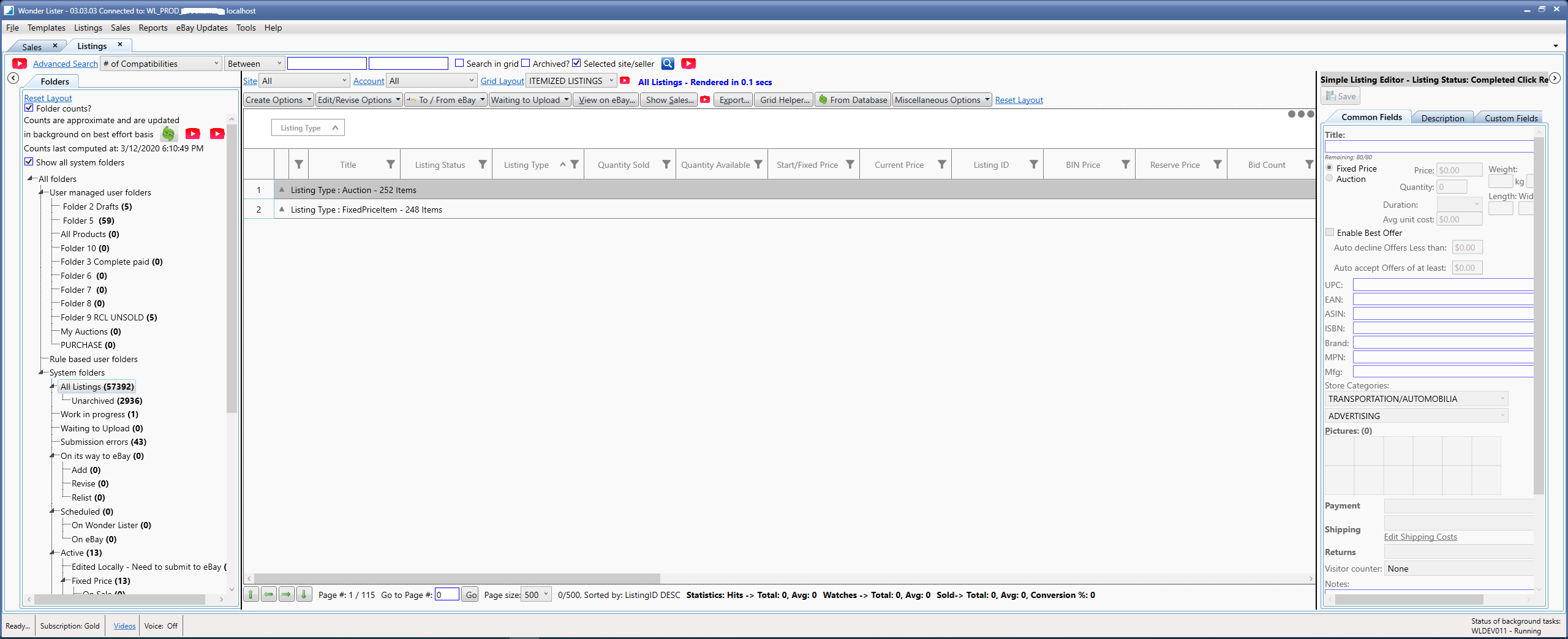Click the magnifier search icon in search bar

point(668,63)
